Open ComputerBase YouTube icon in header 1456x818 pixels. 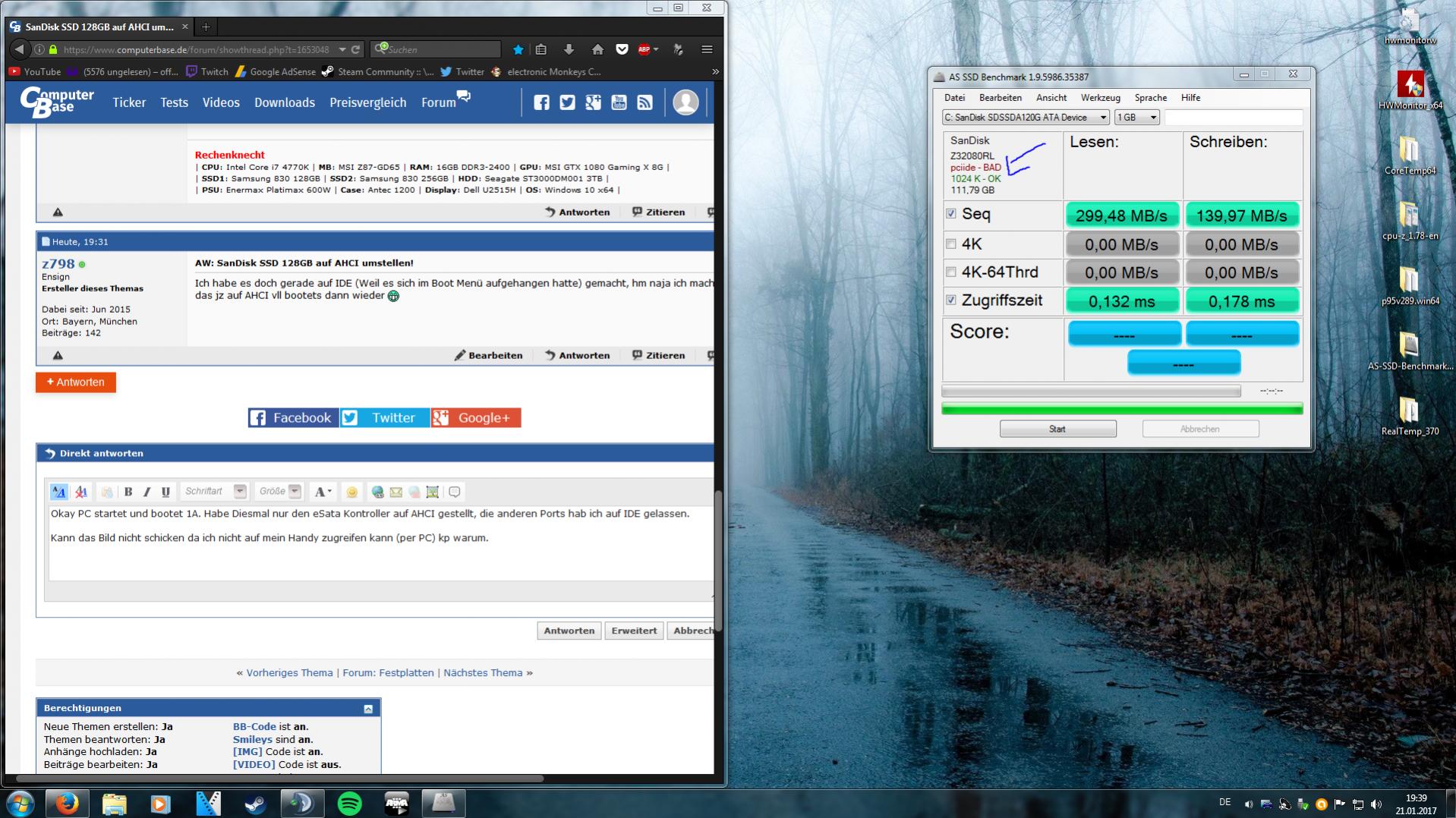tap(619, 102)
